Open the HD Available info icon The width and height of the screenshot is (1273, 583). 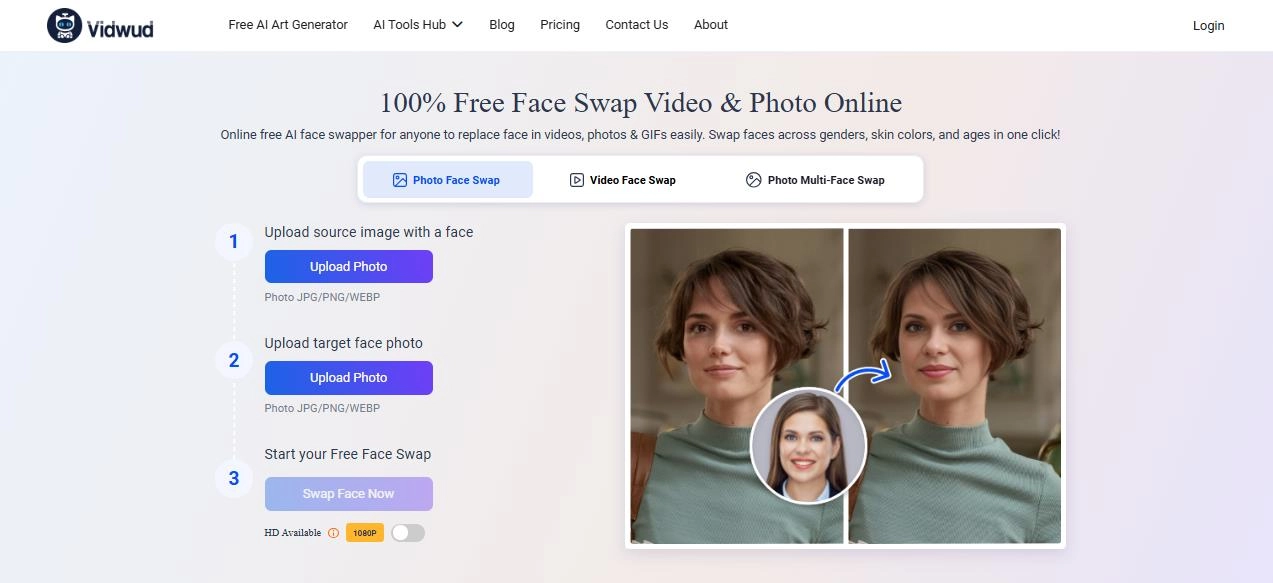click(x=333, y=533)
